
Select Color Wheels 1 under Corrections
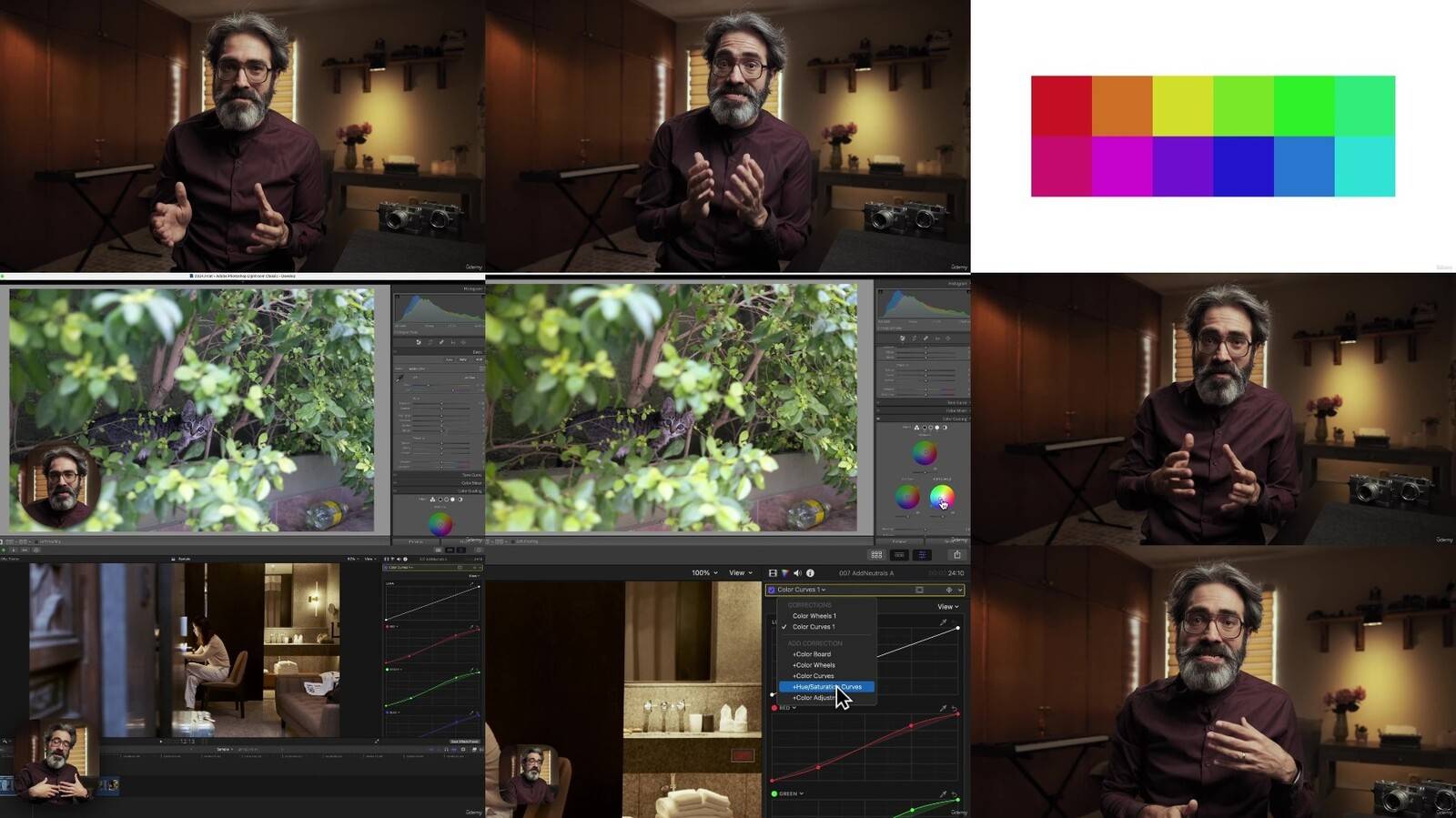pos(814,616)
